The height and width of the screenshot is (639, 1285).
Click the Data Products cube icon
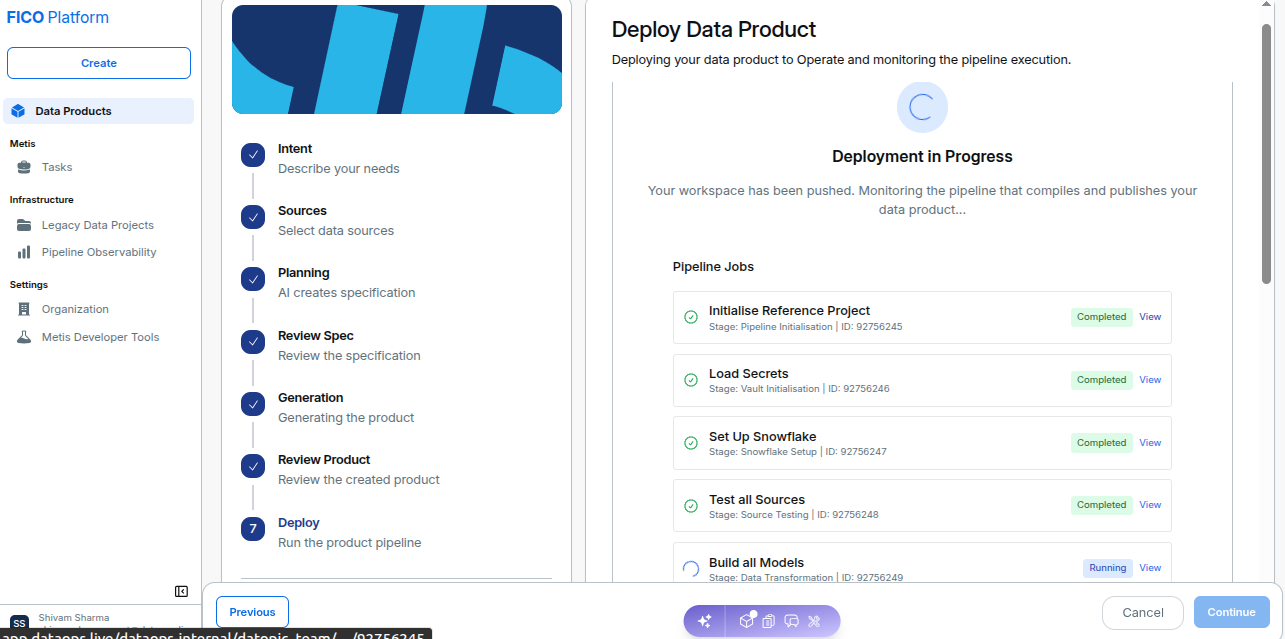19,111
